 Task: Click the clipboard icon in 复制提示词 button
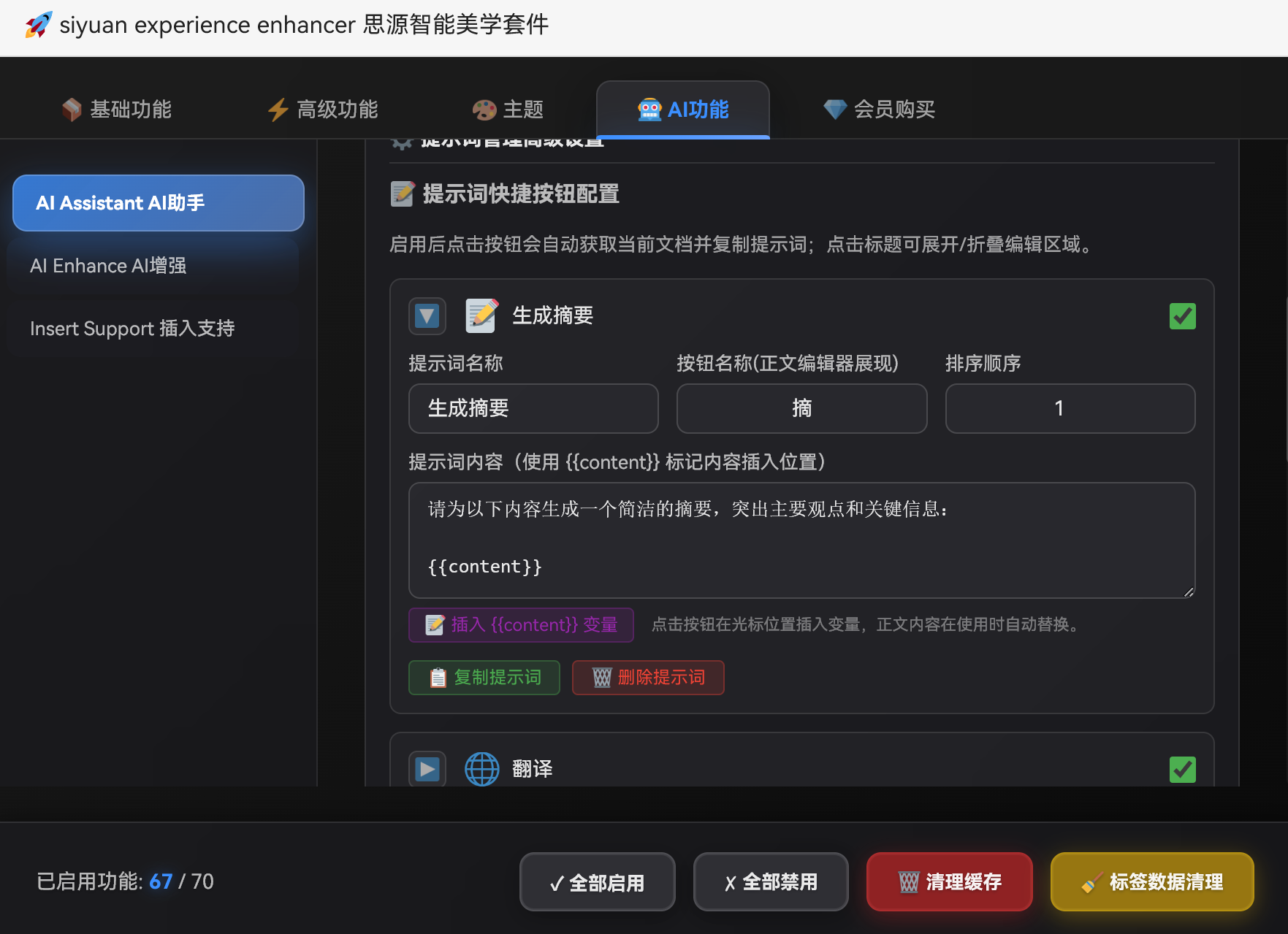[x=438, y=678]
